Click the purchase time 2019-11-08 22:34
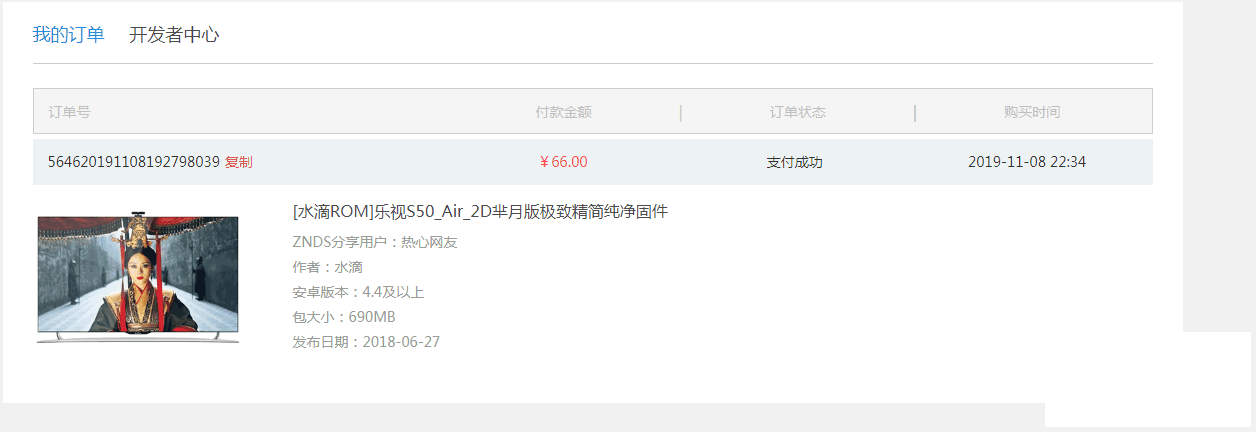This screenshot has height=432, width=1256. coord(1027,162)
